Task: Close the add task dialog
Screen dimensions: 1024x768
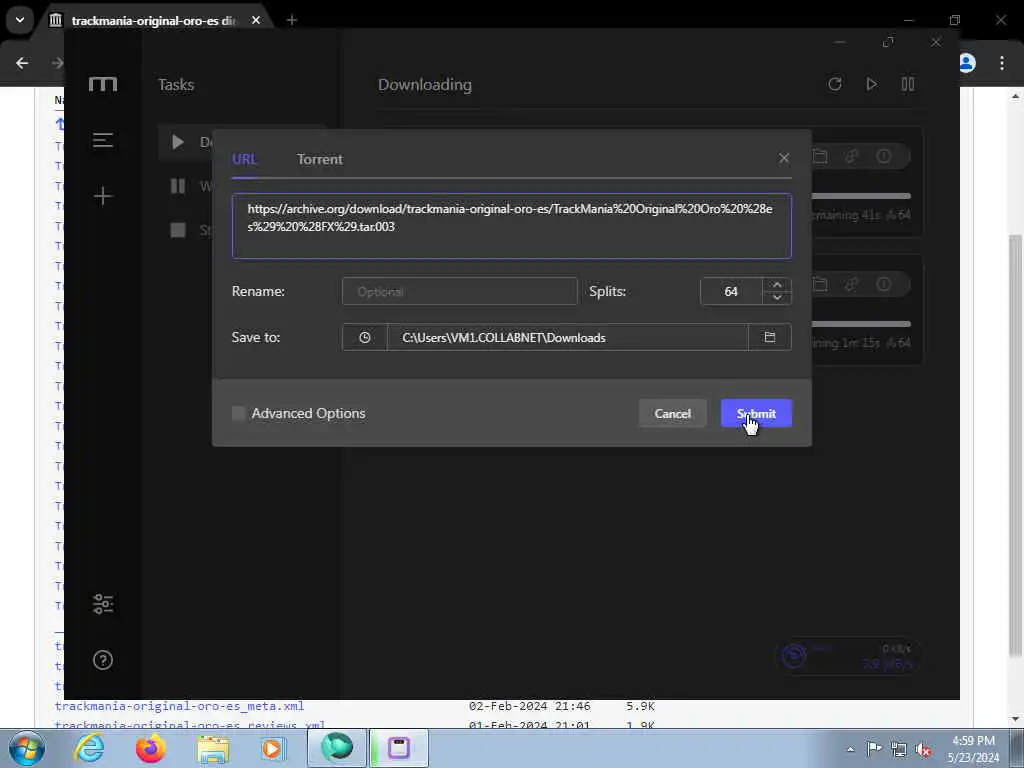Action: (784, 159)
